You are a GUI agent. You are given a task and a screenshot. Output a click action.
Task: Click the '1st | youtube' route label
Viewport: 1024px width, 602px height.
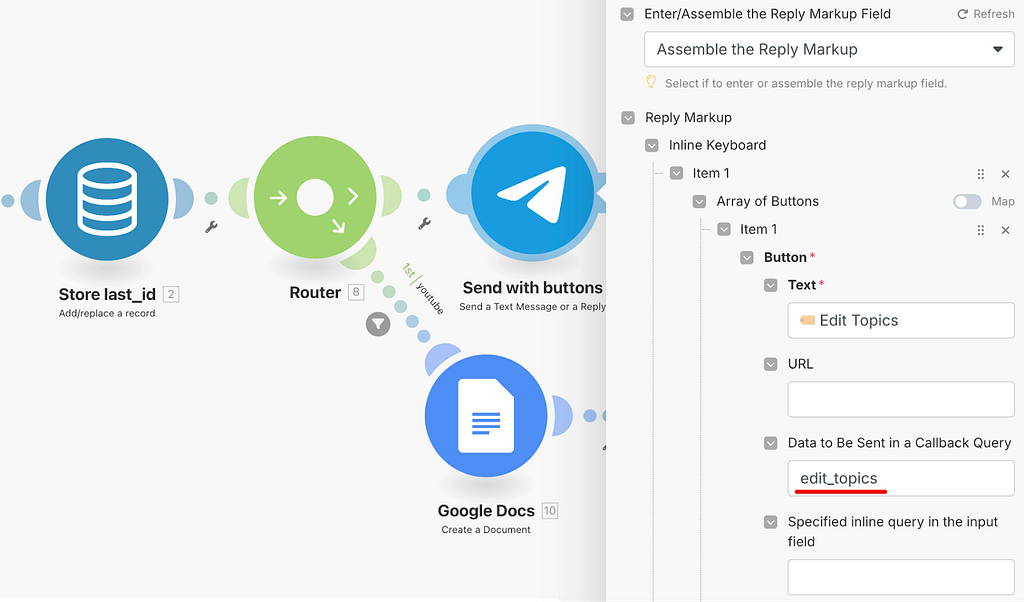pyautogui.click(x=423, y=288)
